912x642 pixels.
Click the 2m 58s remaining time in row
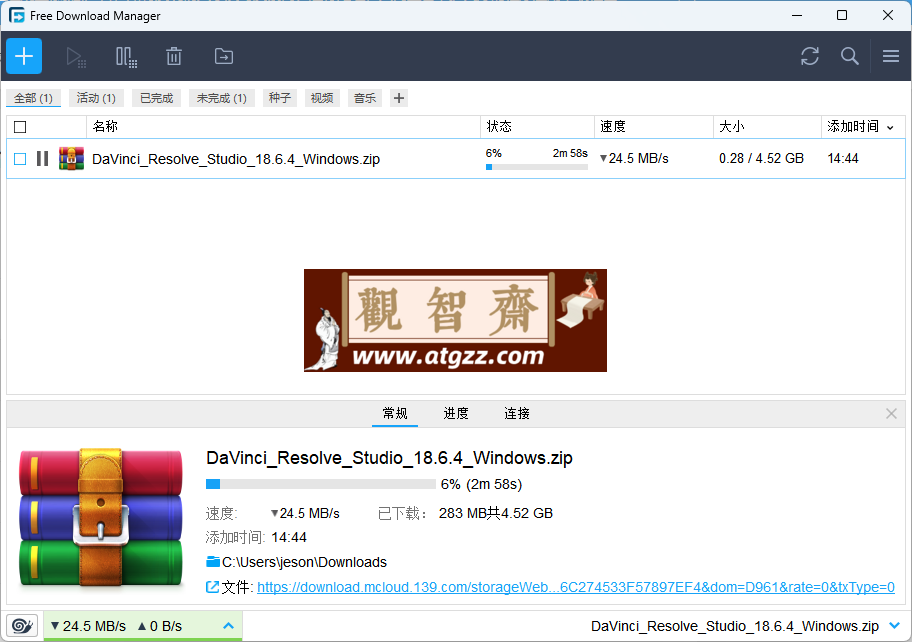tap(570, 153)
